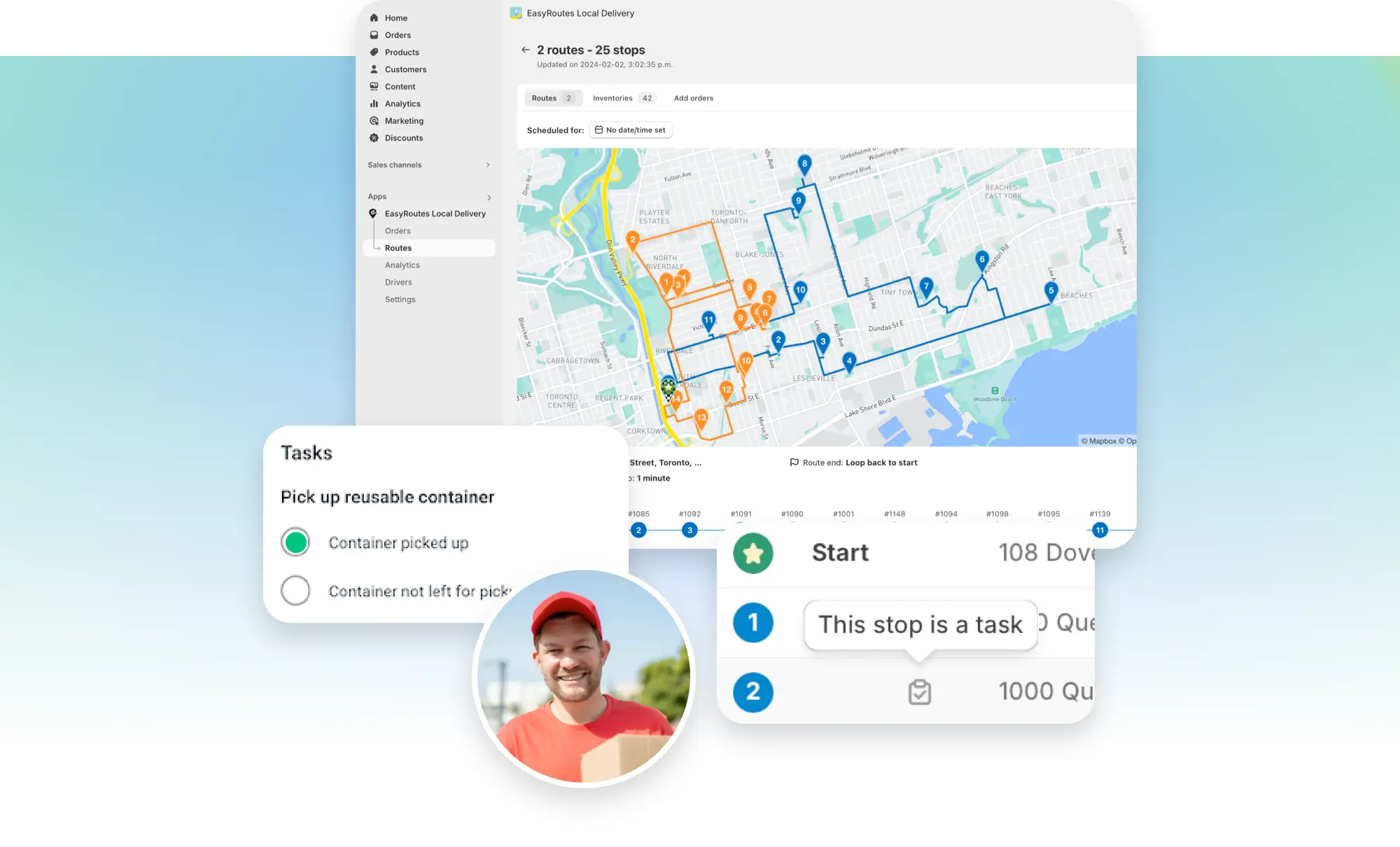Click blue map pin 11 near Riverdale
Screen dimensions: 1400x847
(x=708, y=321)
